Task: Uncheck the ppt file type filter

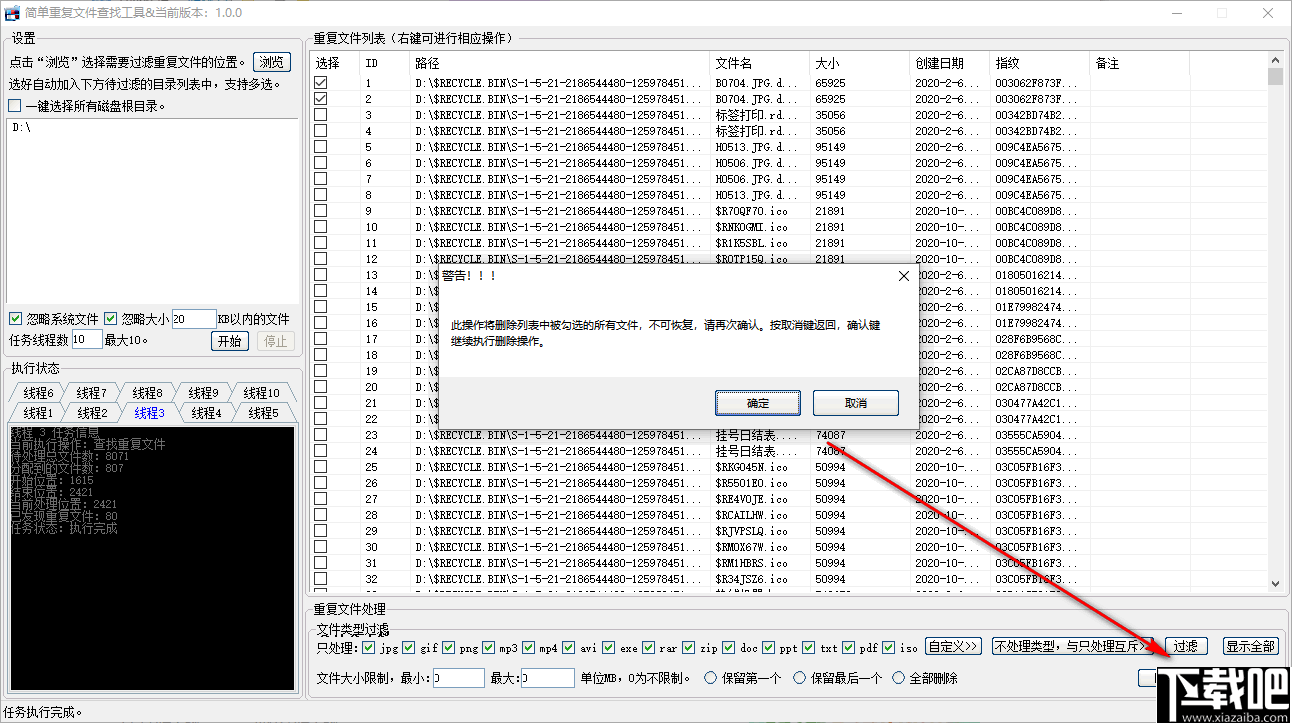Action: point(769,647)
